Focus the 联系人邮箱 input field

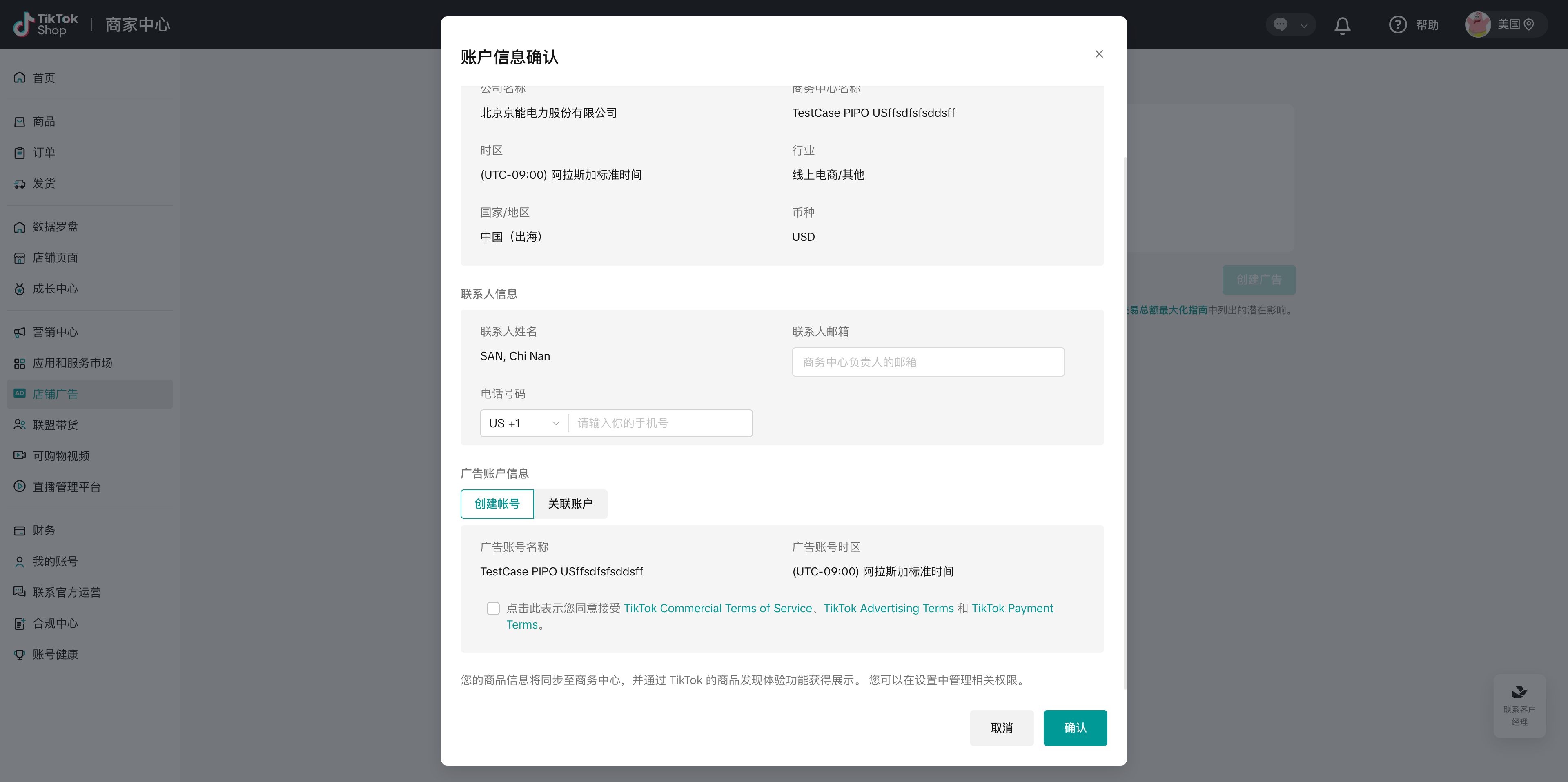pos(928,362)
